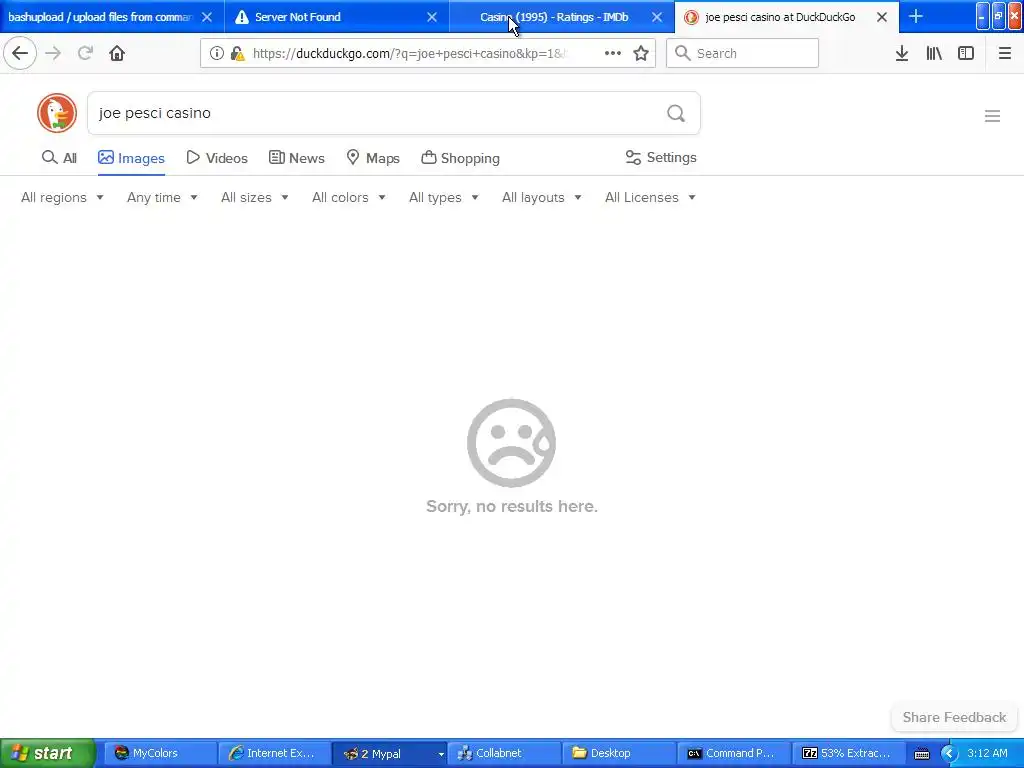The image size is (1024, 768).
Task: Show site information for duckduckgo.com
Action: point(217,53)
